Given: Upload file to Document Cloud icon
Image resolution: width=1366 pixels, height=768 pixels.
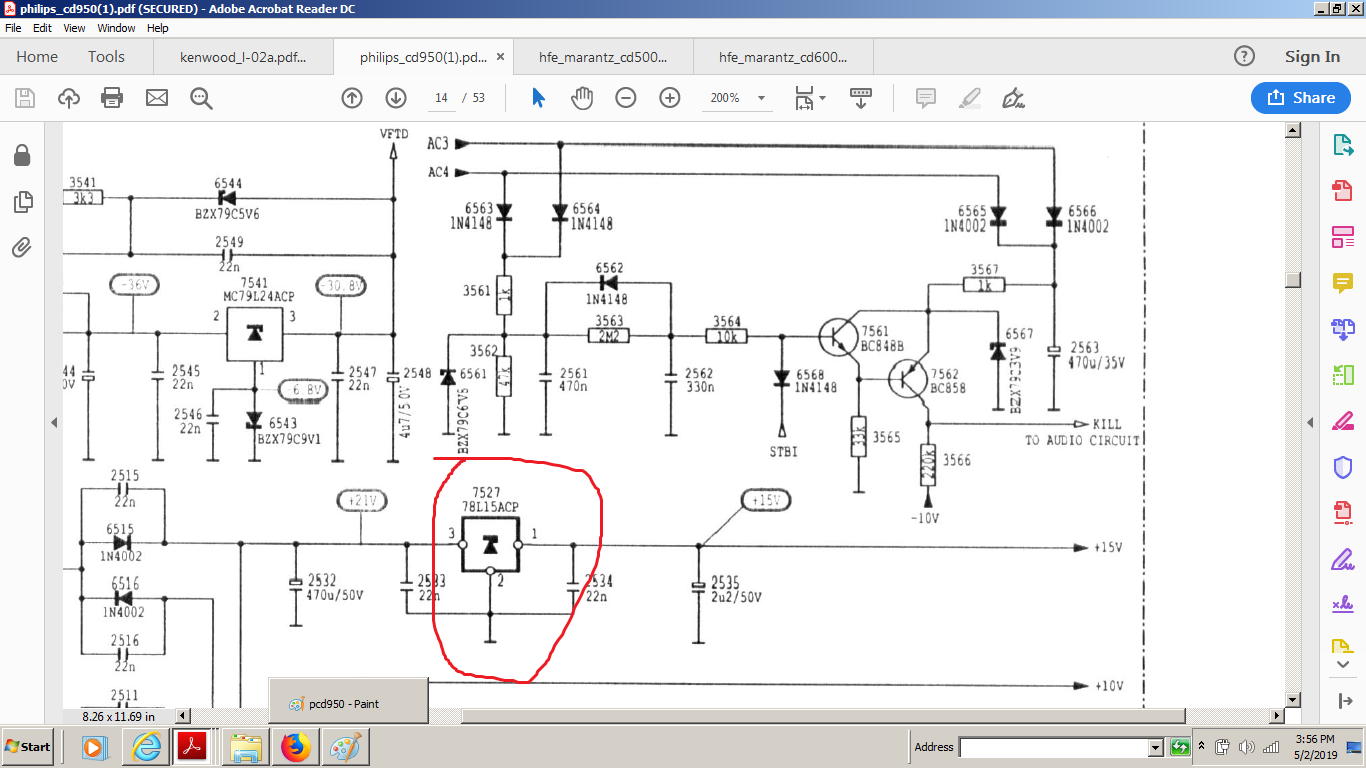Looking at the screenshot, I should pos(69,98).
